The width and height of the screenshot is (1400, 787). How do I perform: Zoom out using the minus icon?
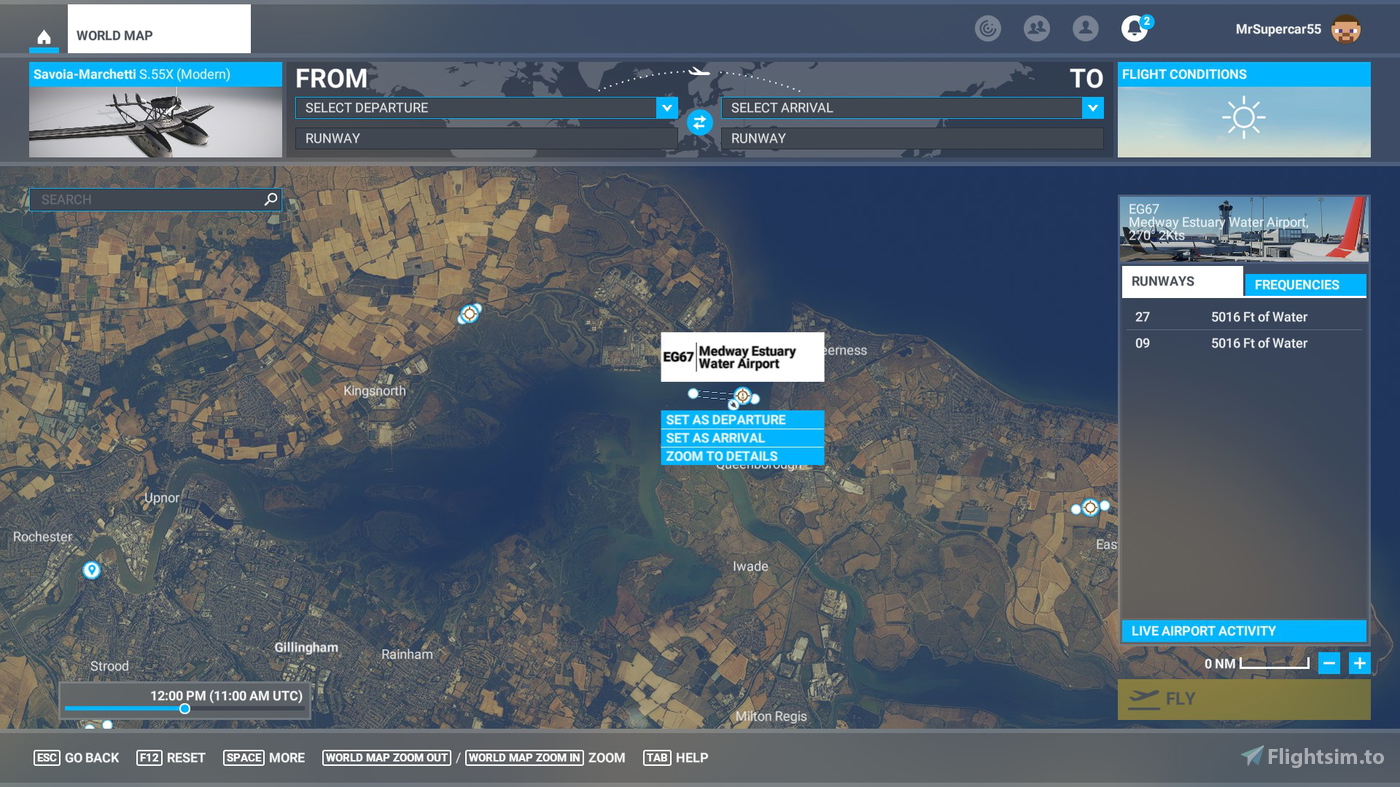(1329, 663)
